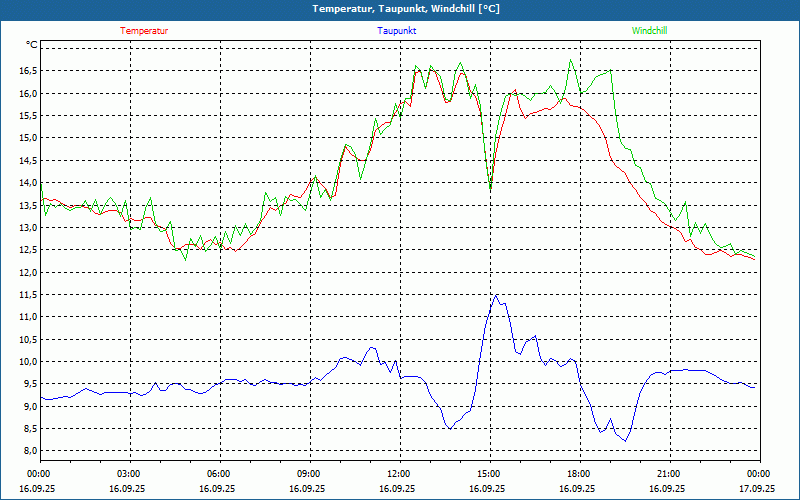
Task: Click the red Temperatur legend label
Action: coord(144,31)
